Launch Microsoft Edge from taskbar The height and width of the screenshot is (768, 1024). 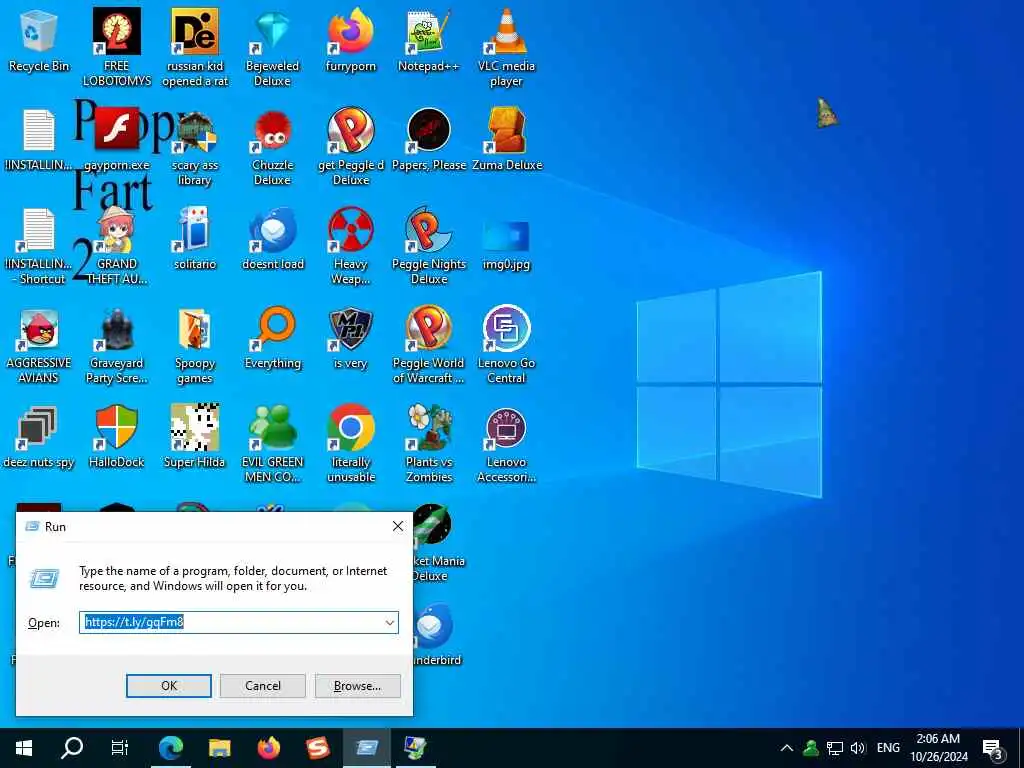tap(170, 748)
